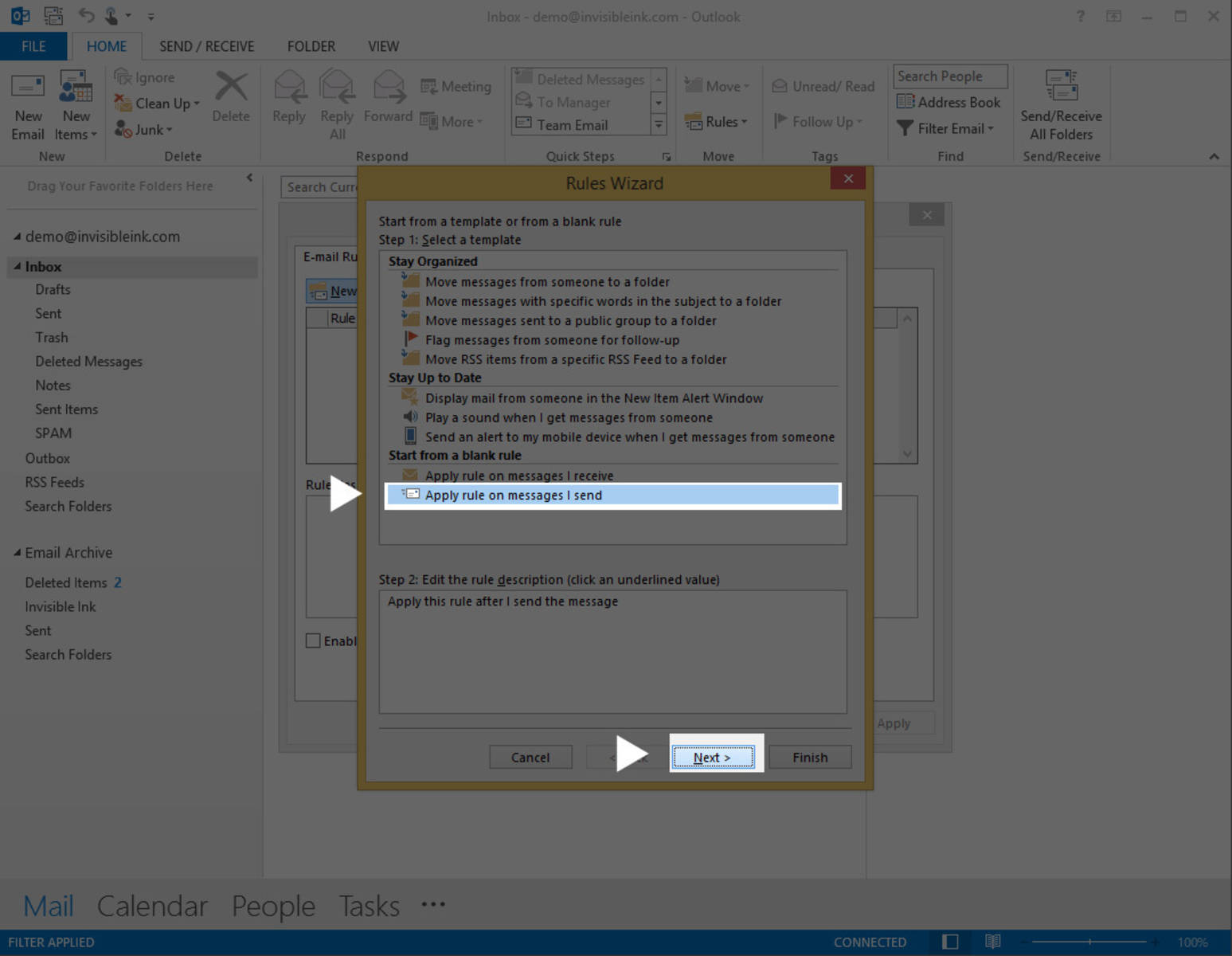Switch to Normal view icon in status bar
Image resolution: width=1232 pixels, height=956 pixels.
pyautogui.click(x=950, y=942)
